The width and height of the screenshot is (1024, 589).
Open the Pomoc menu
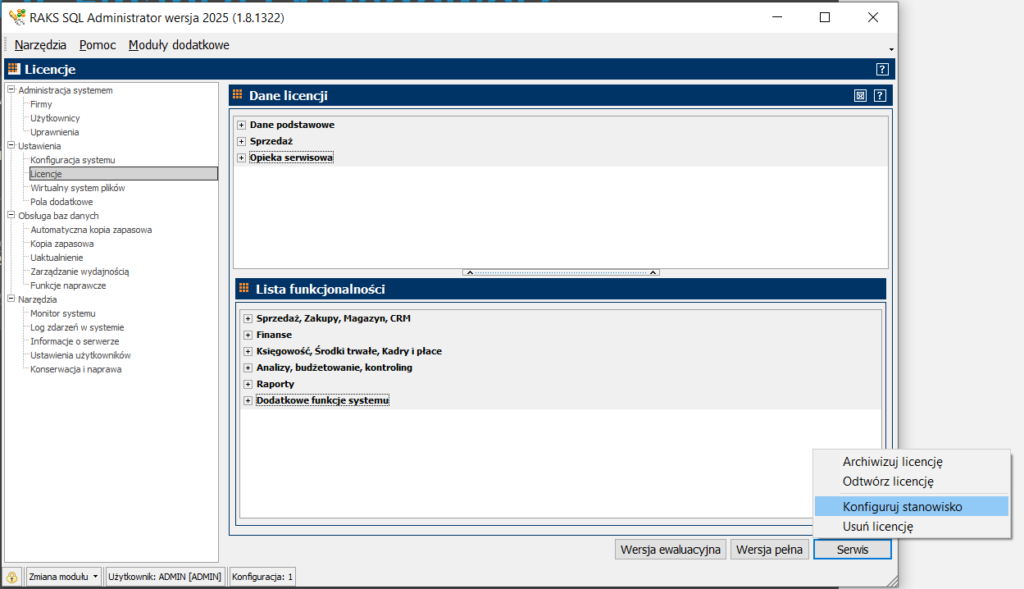pos(97,45)
